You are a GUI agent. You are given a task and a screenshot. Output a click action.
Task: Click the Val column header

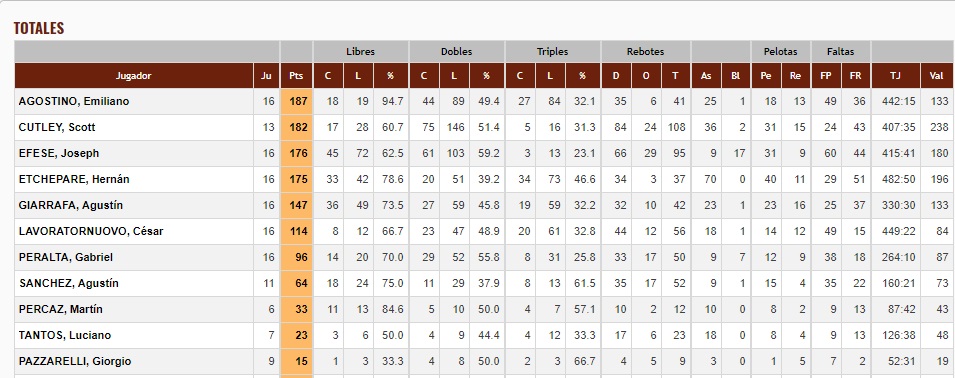point(936,76)
